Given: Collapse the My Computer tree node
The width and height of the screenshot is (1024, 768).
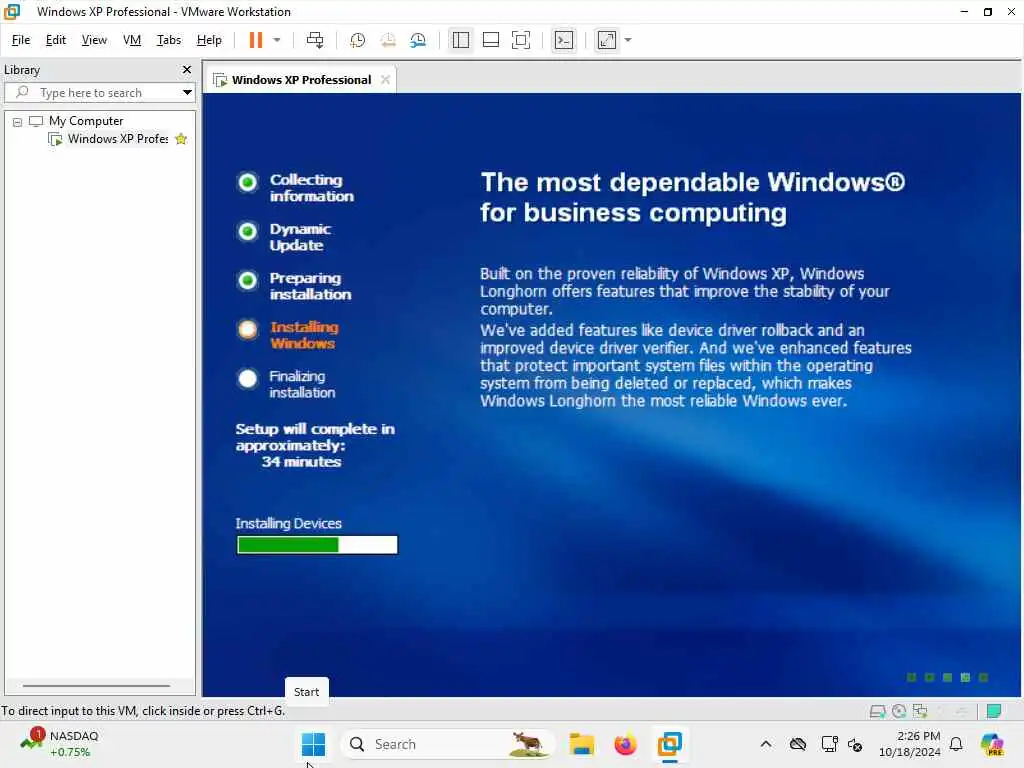Looking at the screenshot, I should (x=18, y=122).
